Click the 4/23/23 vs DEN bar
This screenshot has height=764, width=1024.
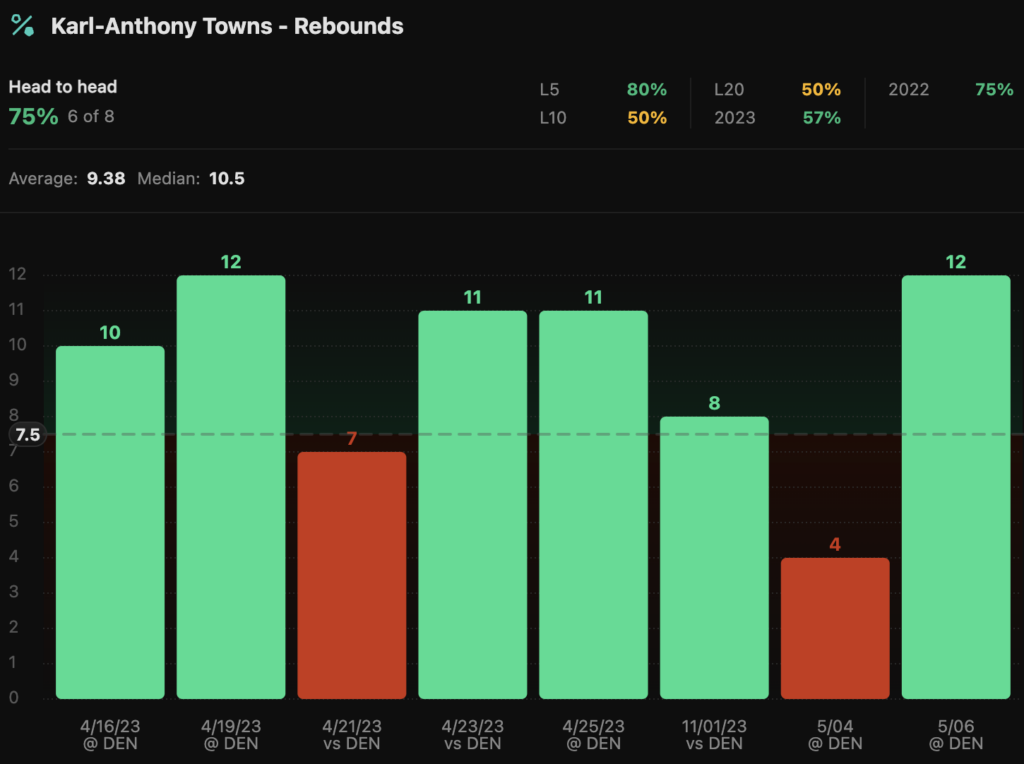pos(472,505)
